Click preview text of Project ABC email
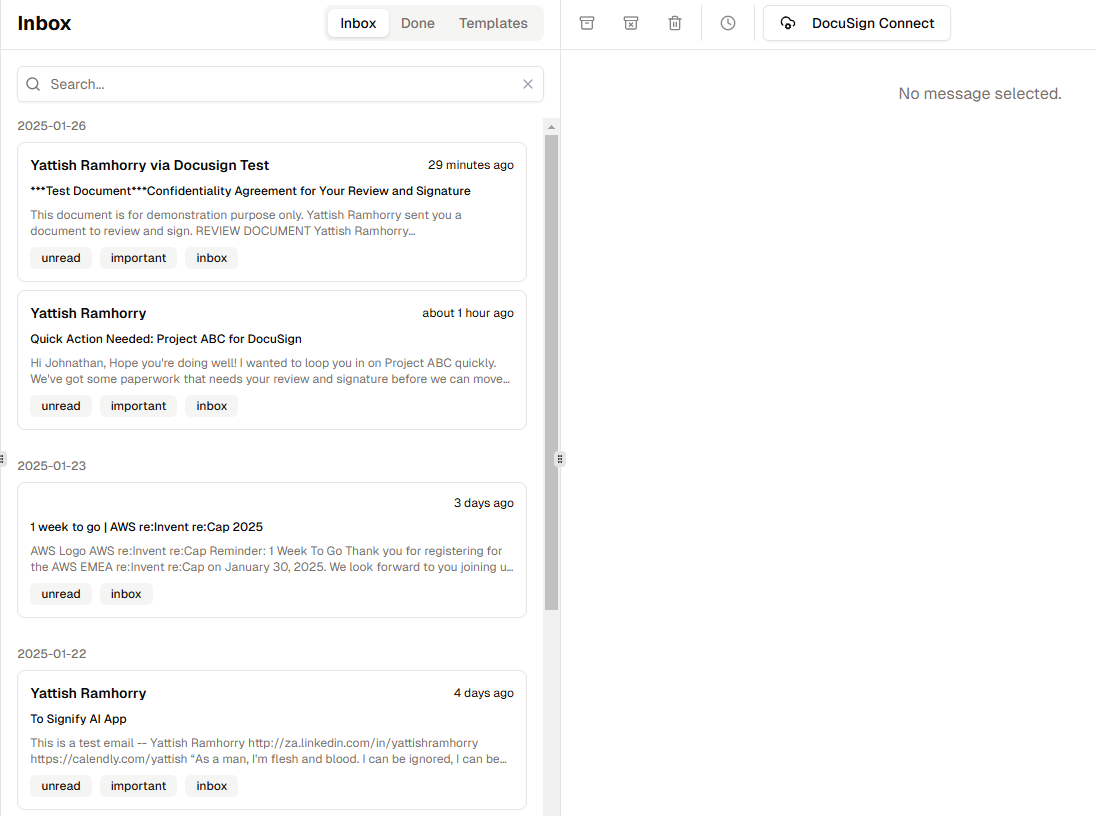 (x=271, y=371)
